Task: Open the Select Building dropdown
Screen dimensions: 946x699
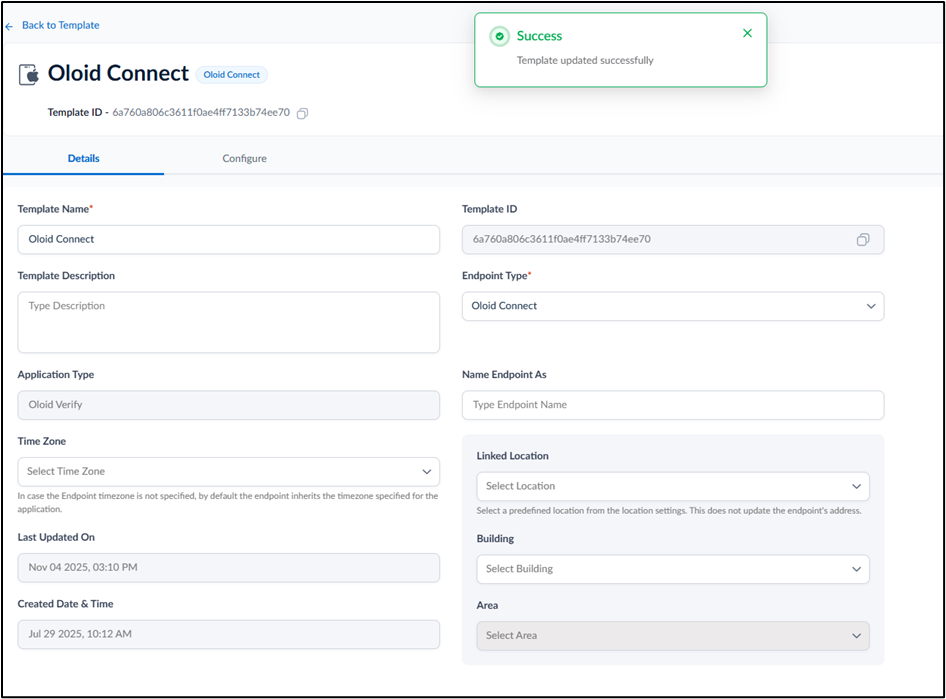Action: (x=673, y=569)
